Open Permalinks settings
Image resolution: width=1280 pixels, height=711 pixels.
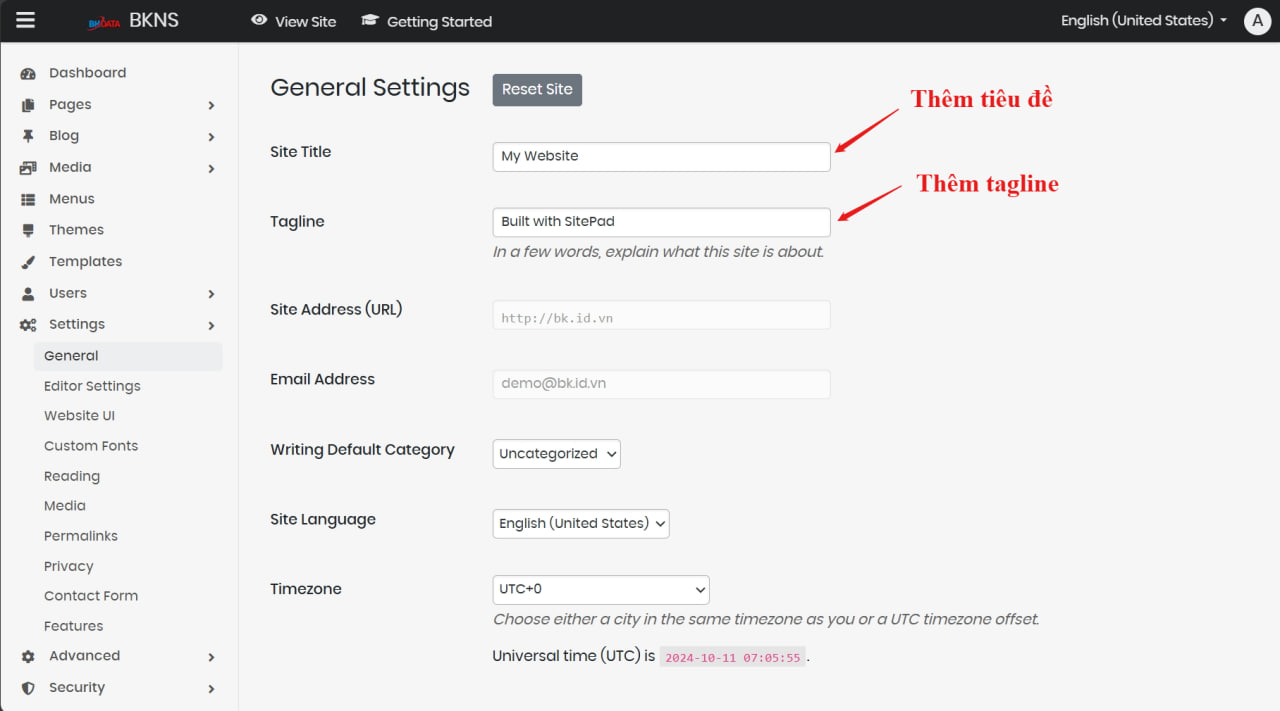tap(81, 536)
